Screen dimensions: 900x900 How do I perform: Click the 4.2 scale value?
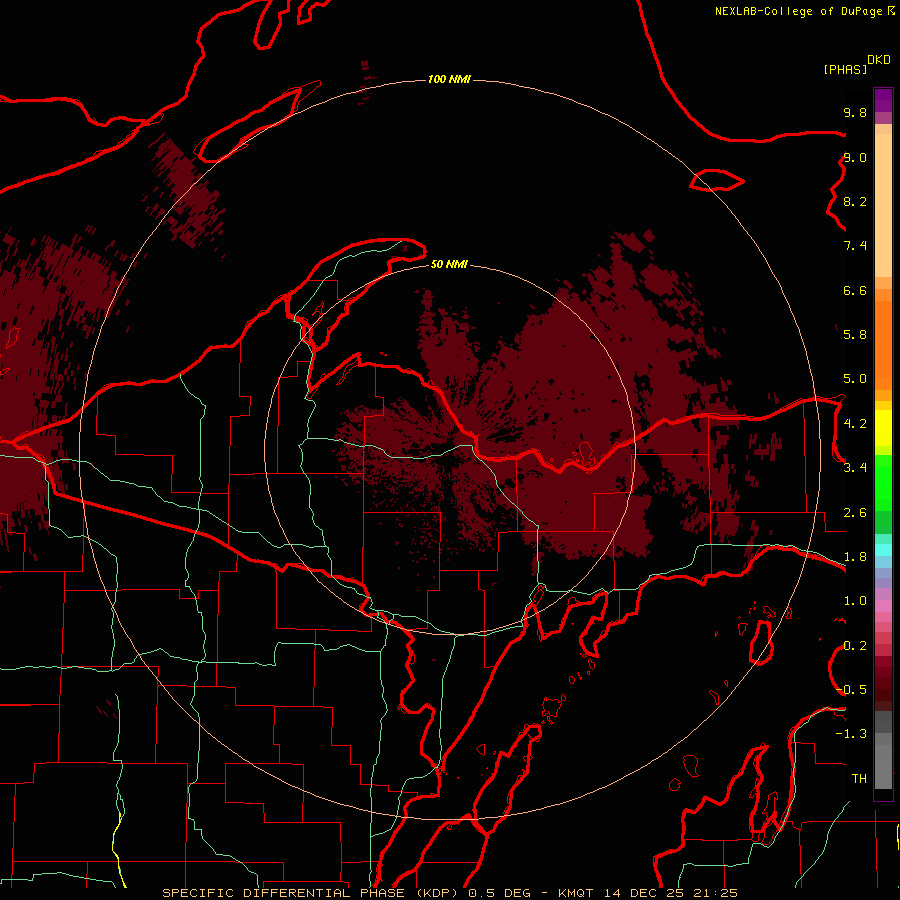pos(855,423)
